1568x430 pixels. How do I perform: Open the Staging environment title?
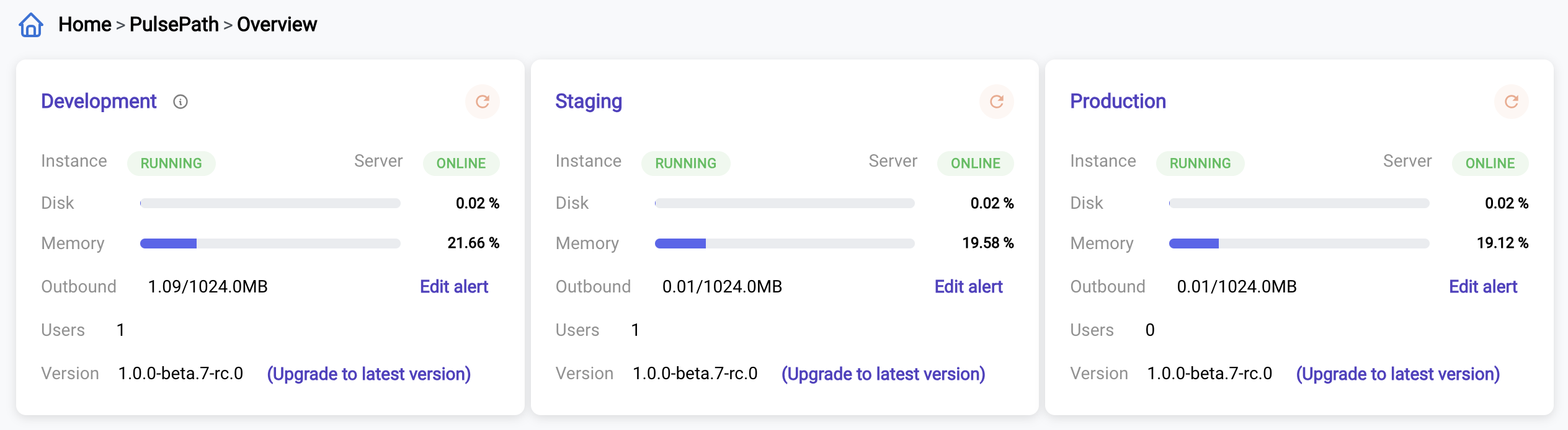pos(589,101)
